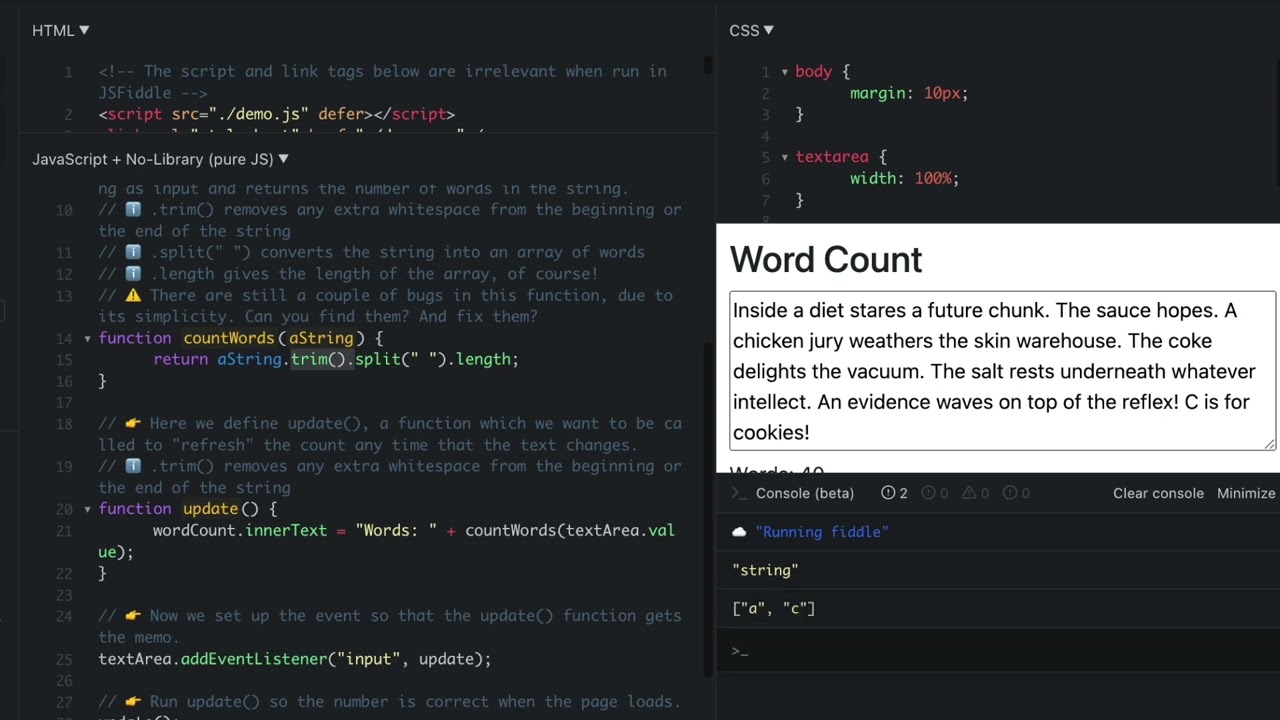Click the 'Now we set up the event' comment line 24
Image resolution: width=1280 pixels, height=720 pixels.
click(390, 626)
